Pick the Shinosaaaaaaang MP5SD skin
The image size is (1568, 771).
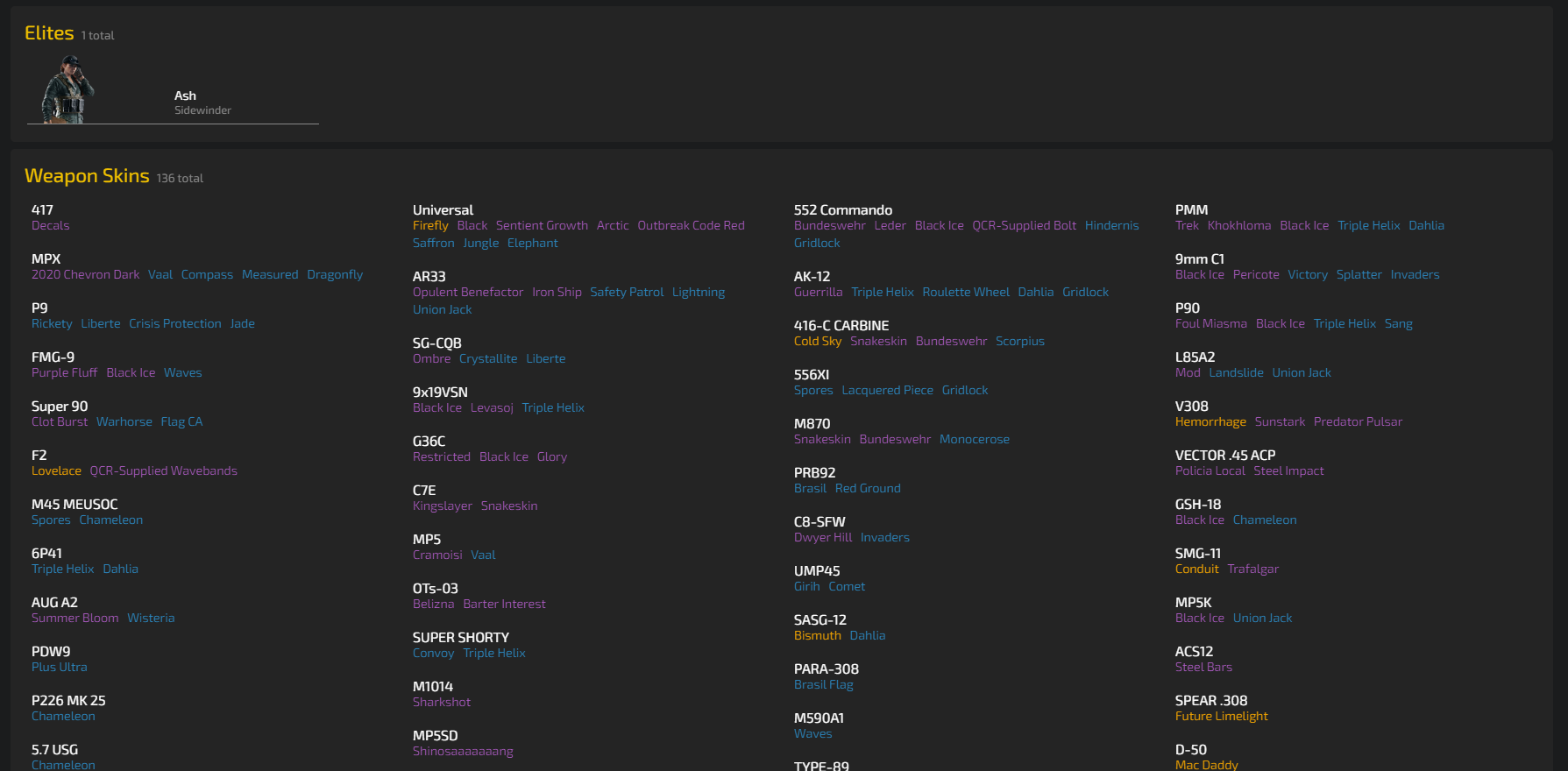point(463,751)
